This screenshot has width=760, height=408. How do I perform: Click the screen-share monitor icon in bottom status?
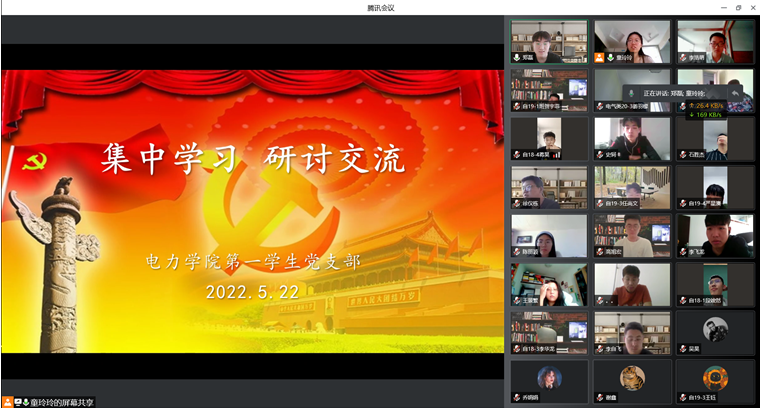(x=18, y=402)
